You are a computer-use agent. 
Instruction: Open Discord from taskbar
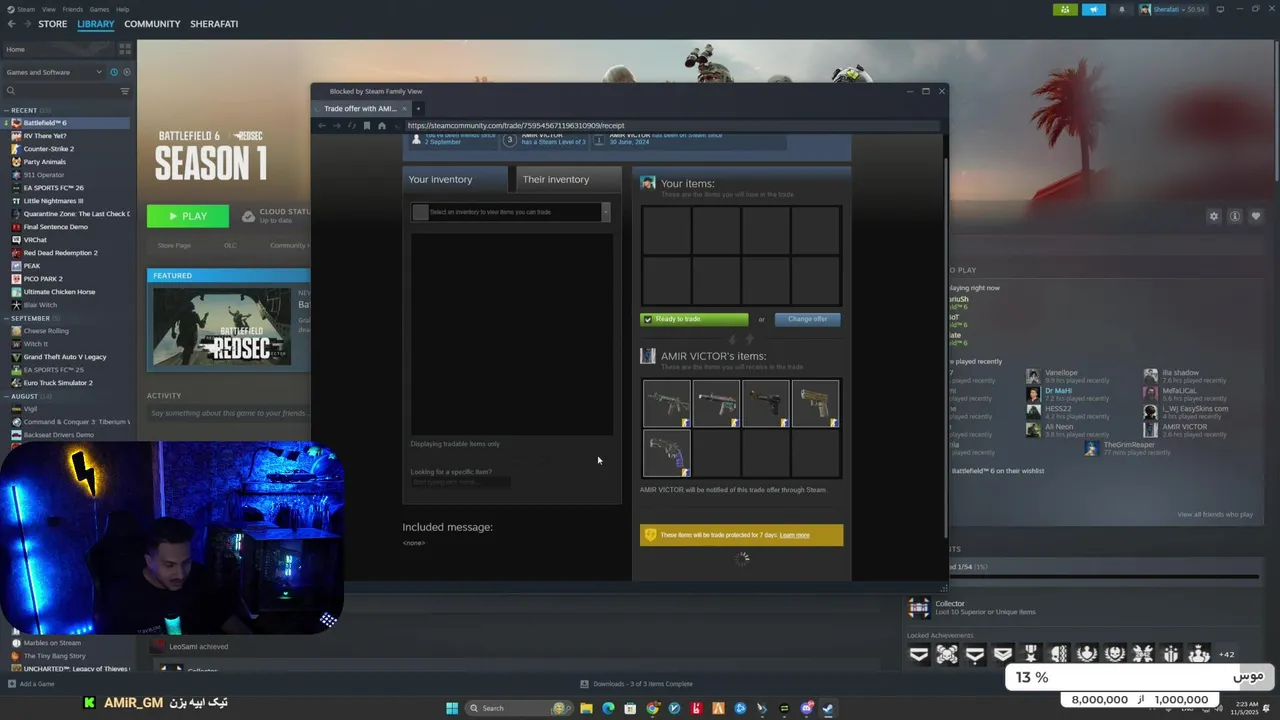806,708
